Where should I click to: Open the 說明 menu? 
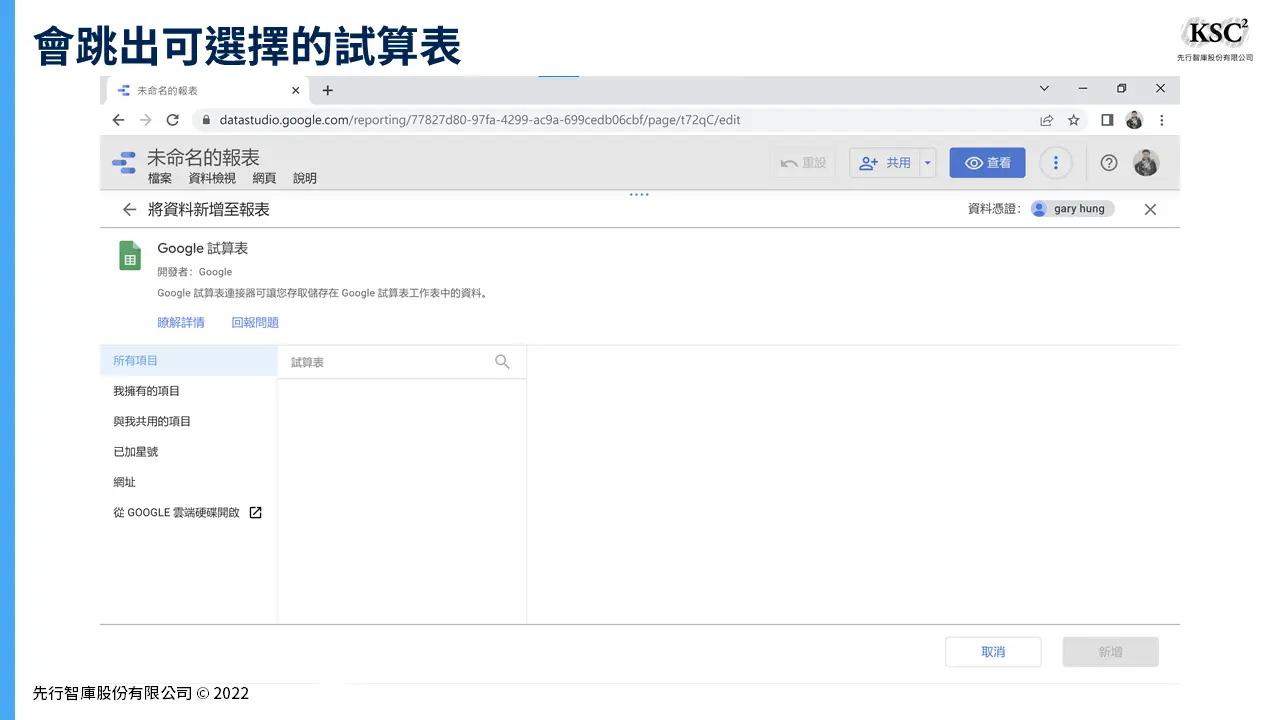point(305,178)
